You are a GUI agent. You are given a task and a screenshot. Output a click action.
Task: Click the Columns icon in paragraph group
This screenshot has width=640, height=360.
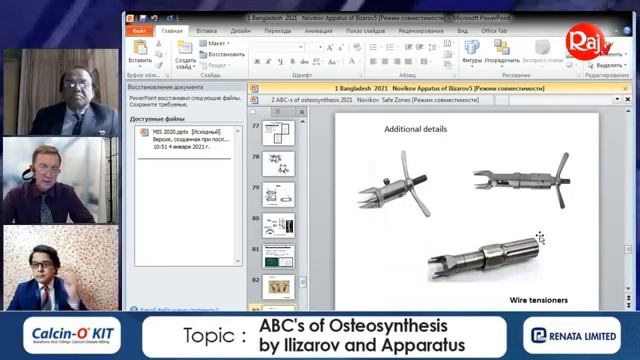point(424,62)
